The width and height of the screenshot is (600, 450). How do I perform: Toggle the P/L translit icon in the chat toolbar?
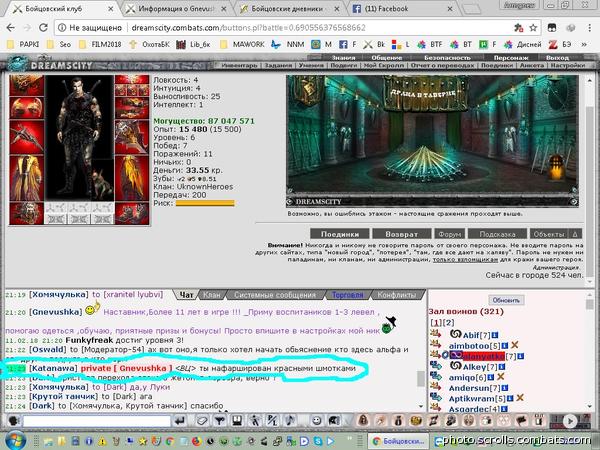pyautogui.click(x=272, y=421)
